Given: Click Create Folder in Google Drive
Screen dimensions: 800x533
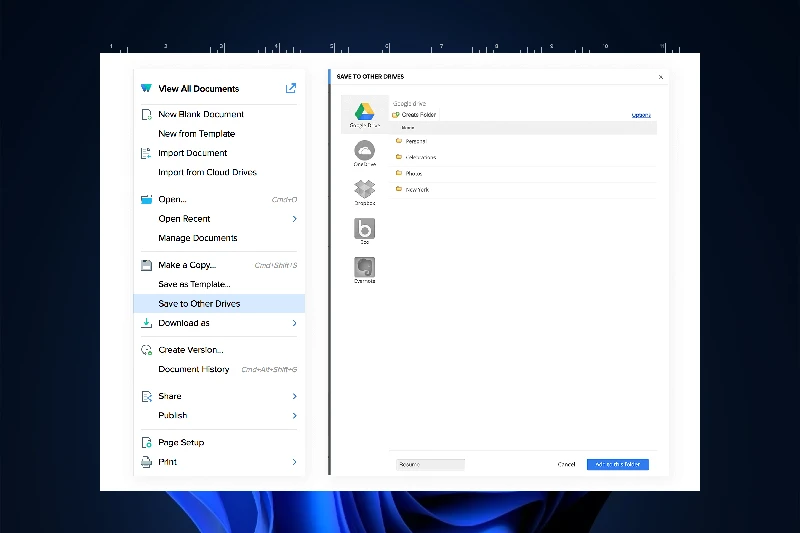Looking at the screenshot, I should point(414,115).
